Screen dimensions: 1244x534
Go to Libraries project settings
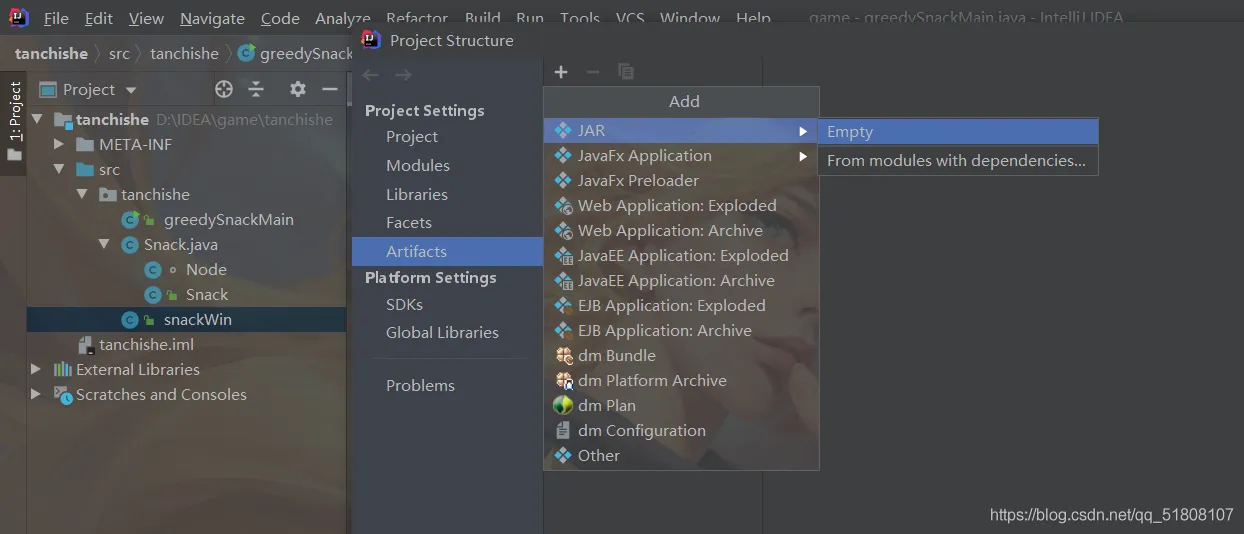click(416, 195)
